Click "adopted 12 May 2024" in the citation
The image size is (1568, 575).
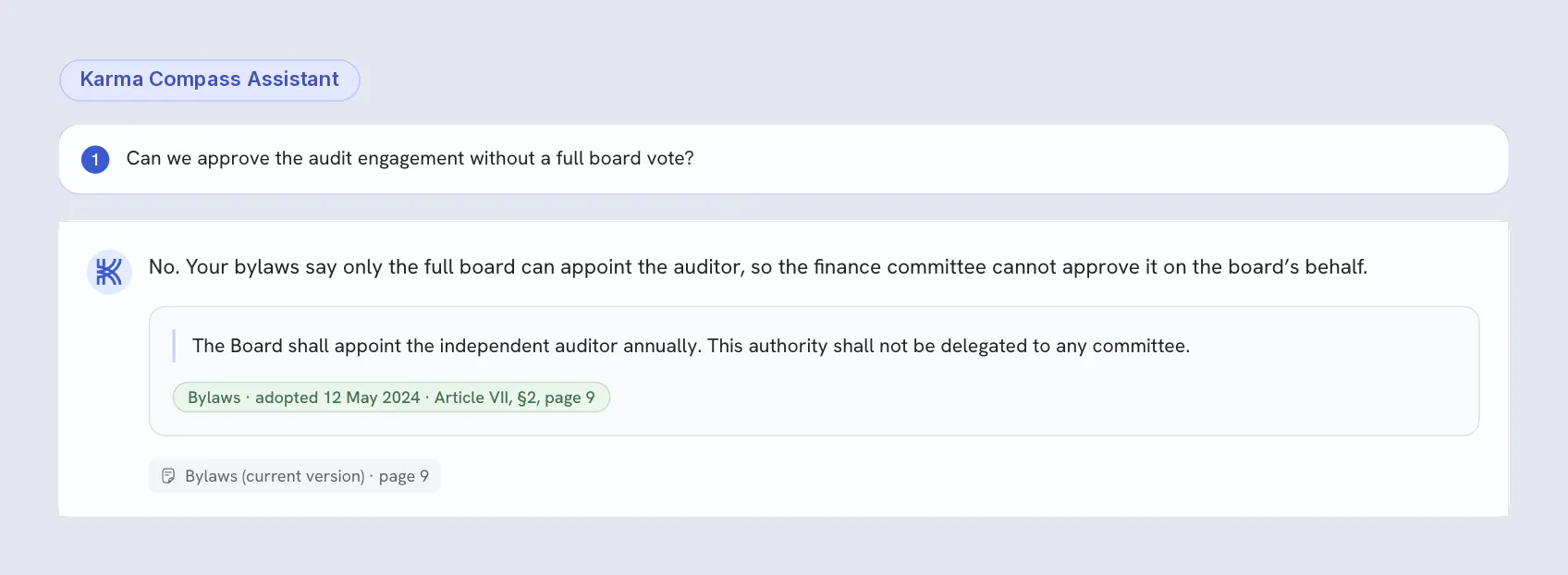tap(337, 398)
